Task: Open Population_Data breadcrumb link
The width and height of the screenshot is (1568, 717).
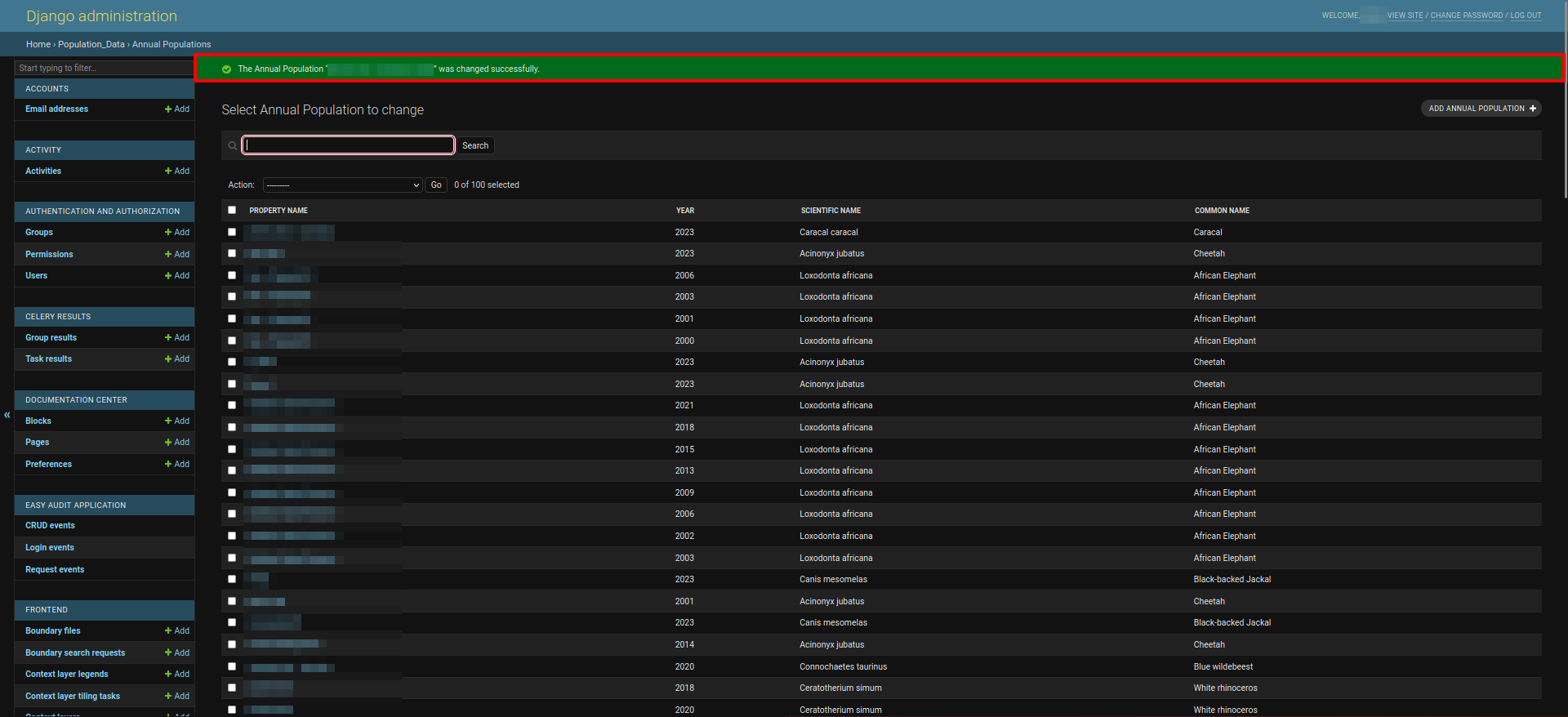Action: [x=91, y=44]
